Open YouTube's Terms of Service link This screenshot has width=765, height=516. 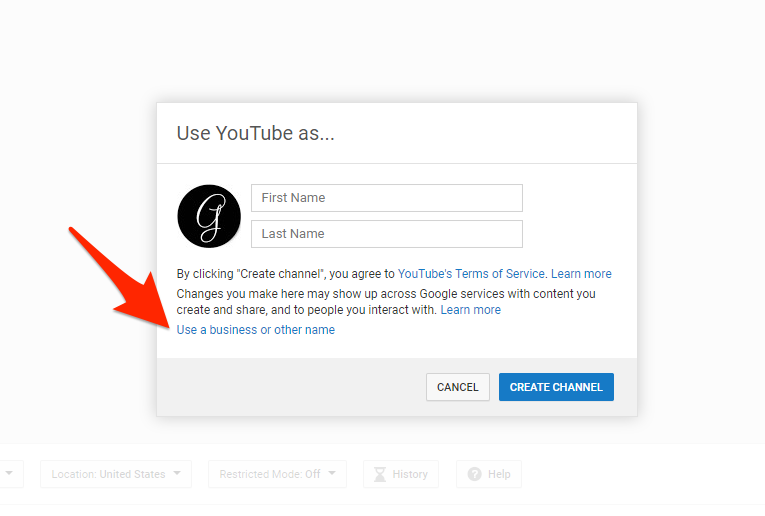tap(471, 274)
